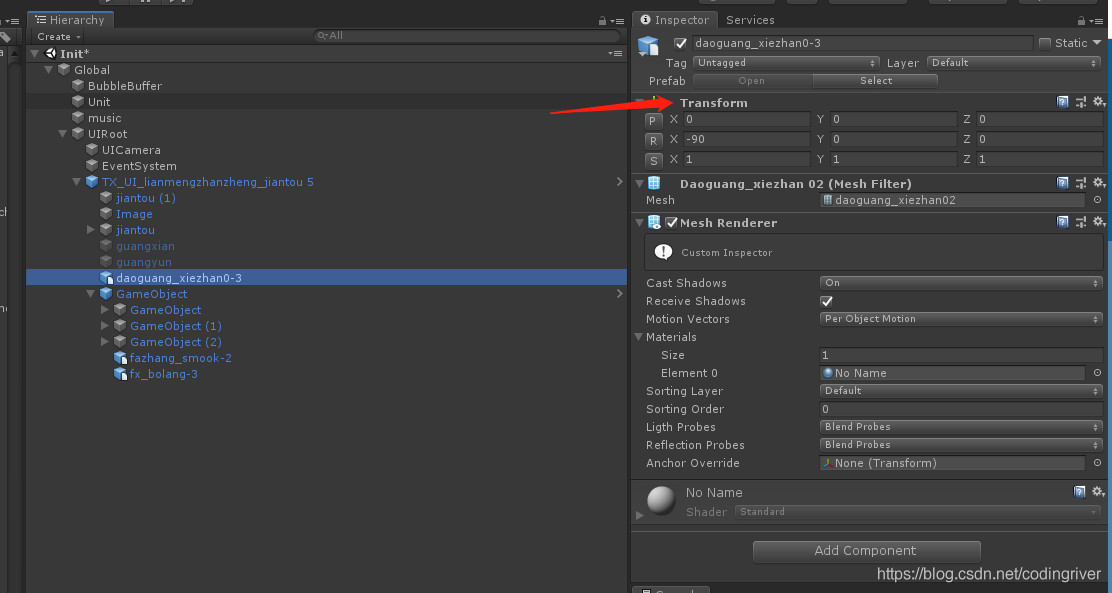
Task: Open the Shader Standard dropdown
Action: 918,511
